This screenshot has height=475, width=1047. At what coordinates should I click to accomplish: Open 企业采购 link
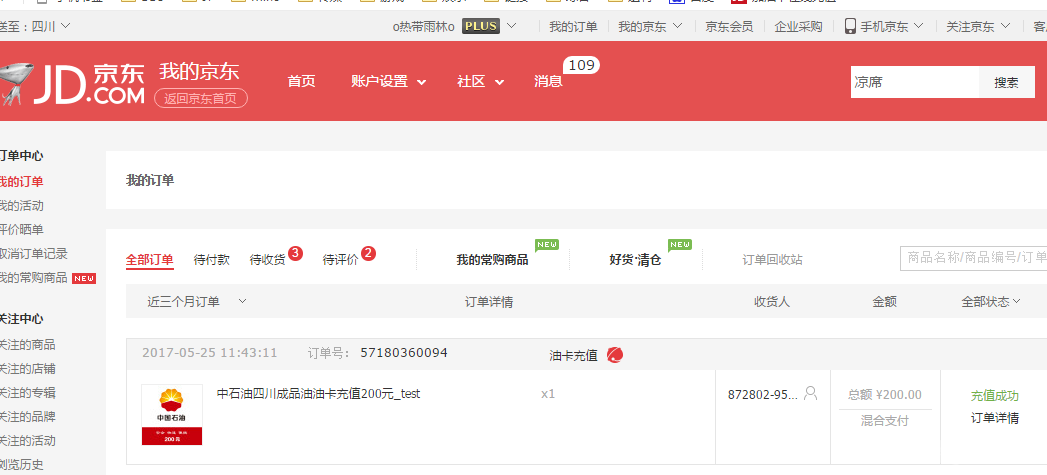[x=799, y=26]
